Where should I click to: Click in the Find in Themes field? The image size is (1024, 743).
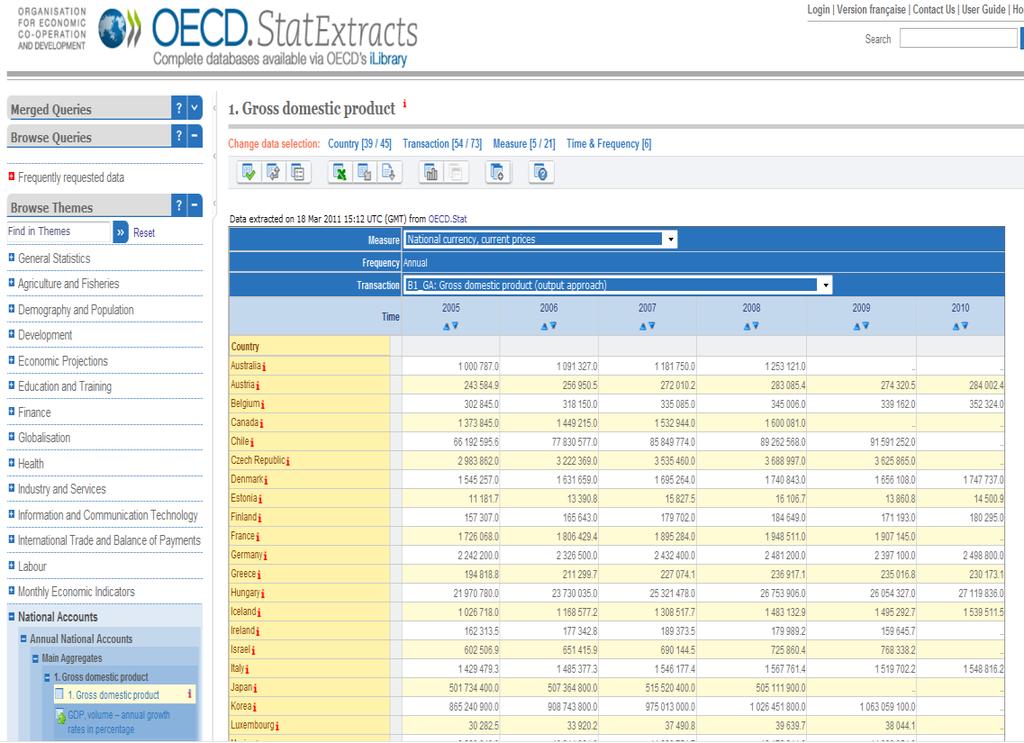[59, 231]
